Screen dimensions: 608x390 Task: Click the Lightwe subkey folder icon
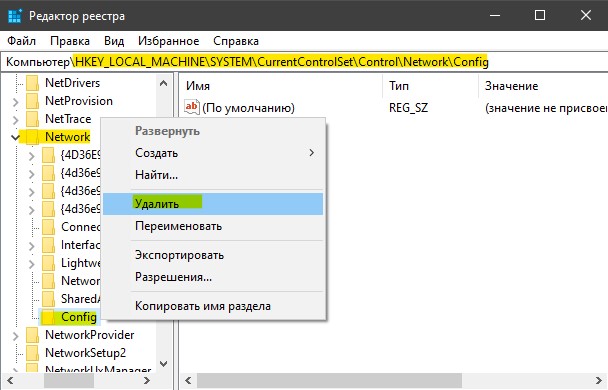coord(48,263)
